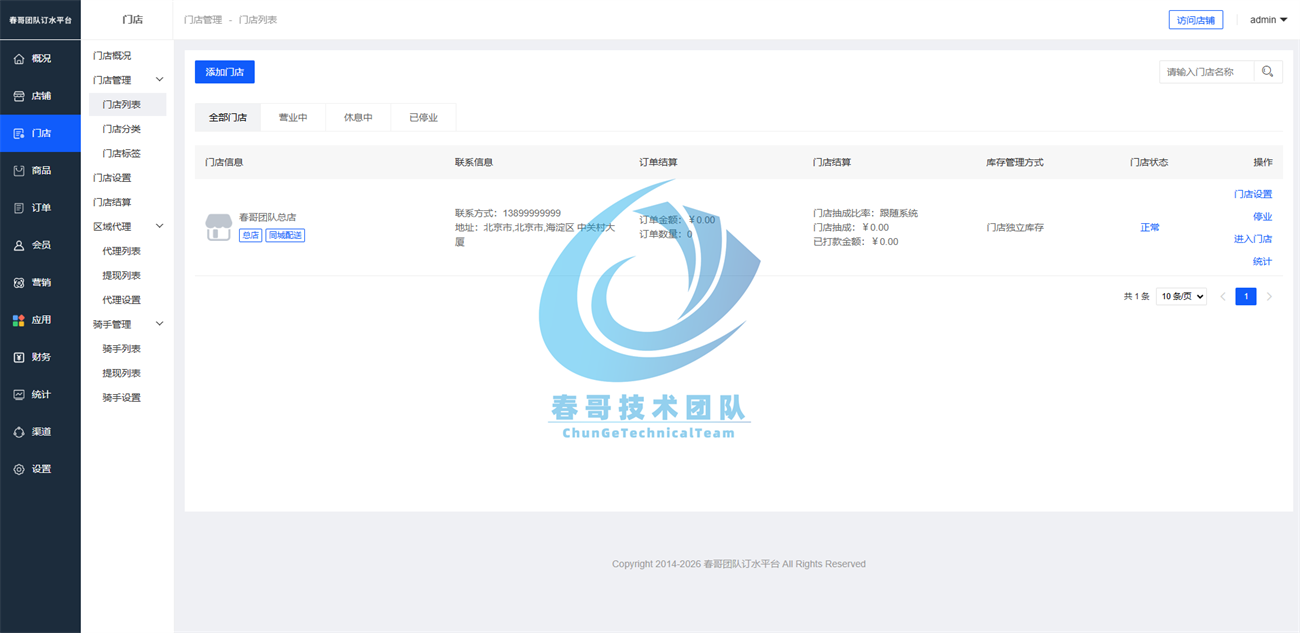Click the 进入门店 action link
1300x633 pixels.
pos(1253,239)
